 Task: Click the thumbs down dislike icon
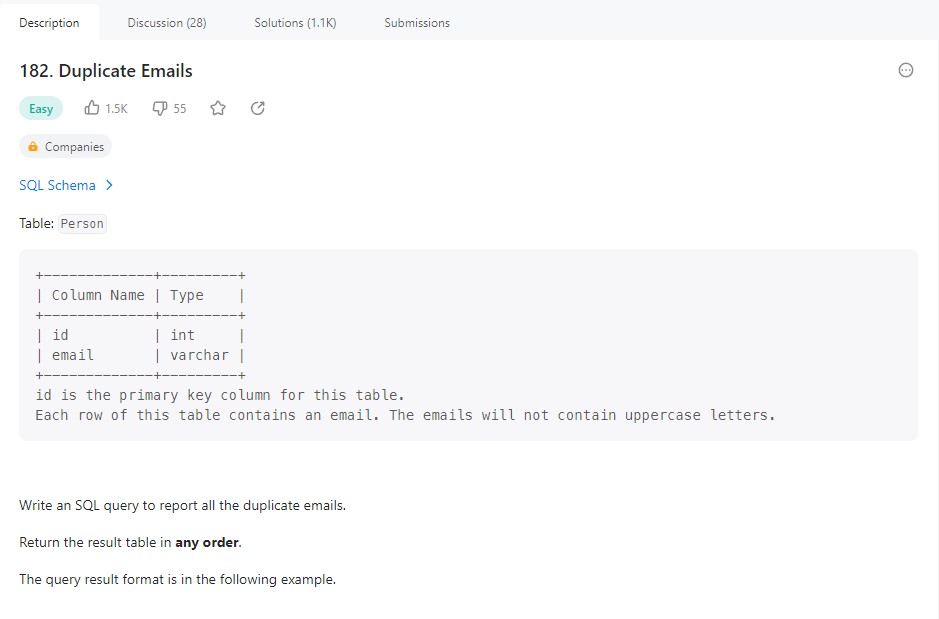pos(160,108)
